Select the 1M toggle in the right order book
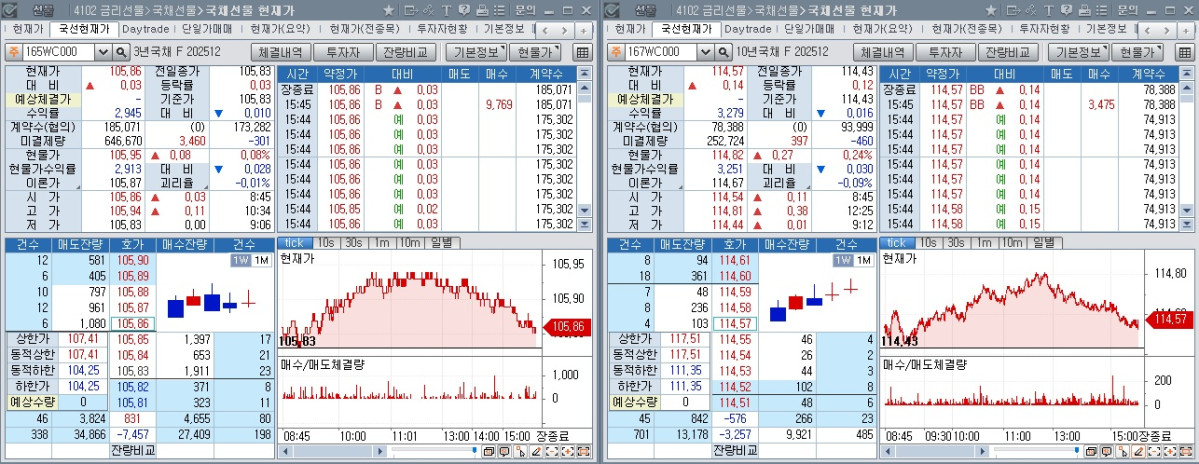 pos(863,260)
